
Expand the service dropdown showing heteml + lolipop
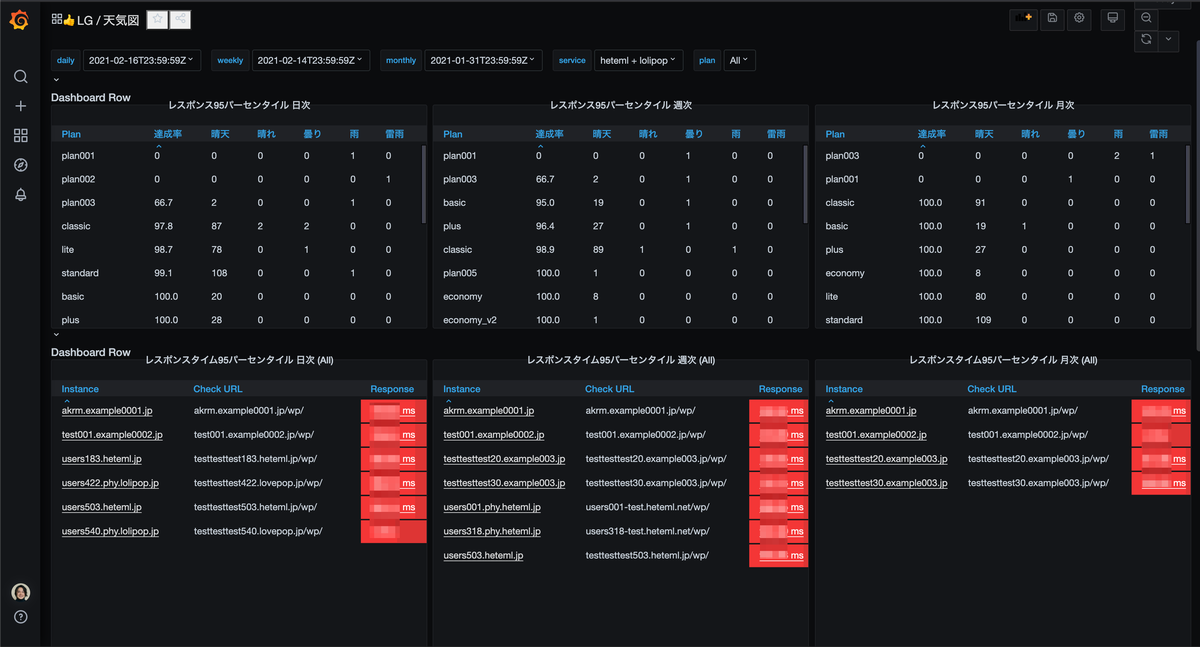click(x=639, y=60)
